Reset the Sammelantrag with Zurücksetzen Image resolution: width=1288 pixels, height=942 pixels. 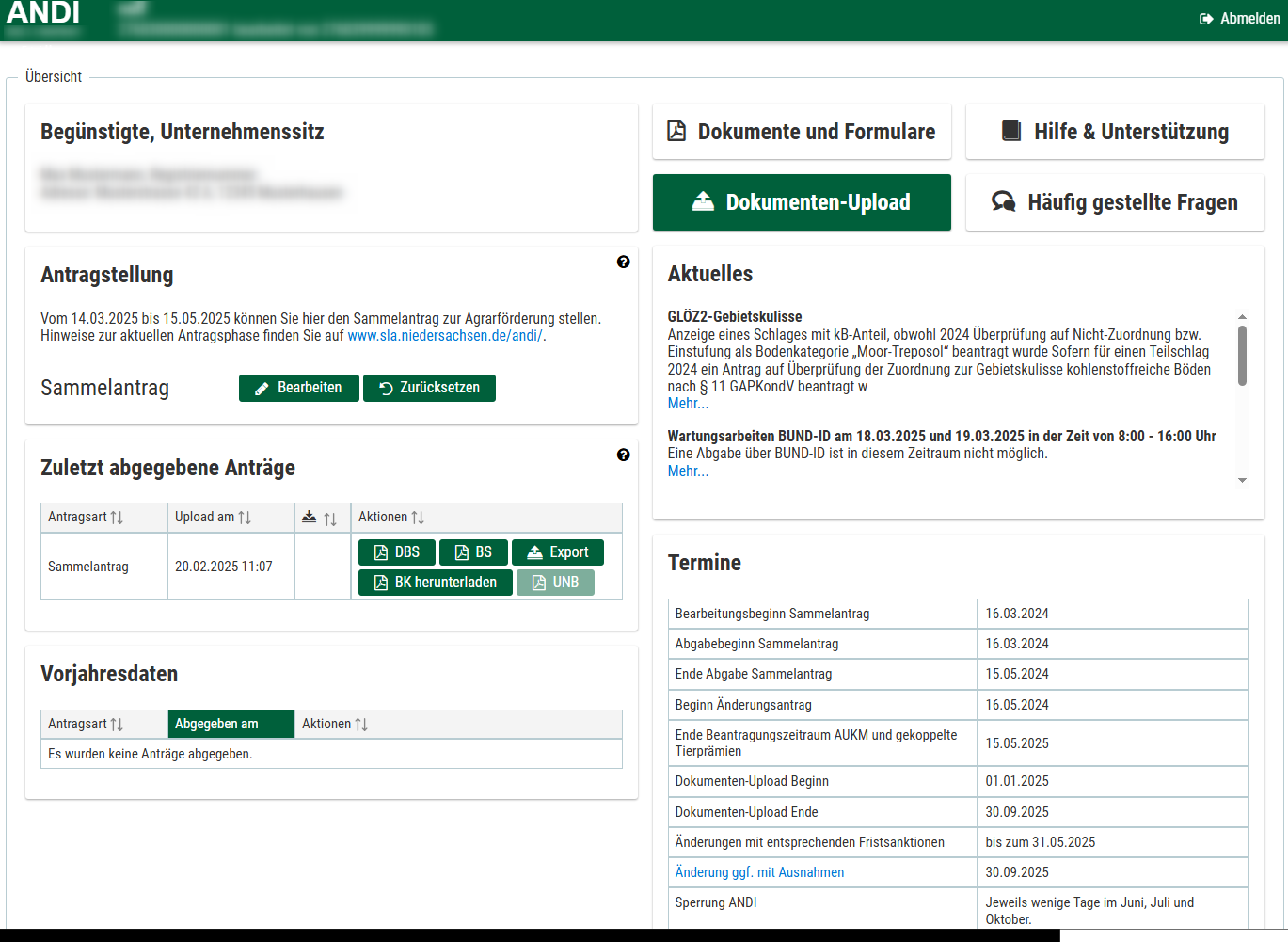coord(429,388)
